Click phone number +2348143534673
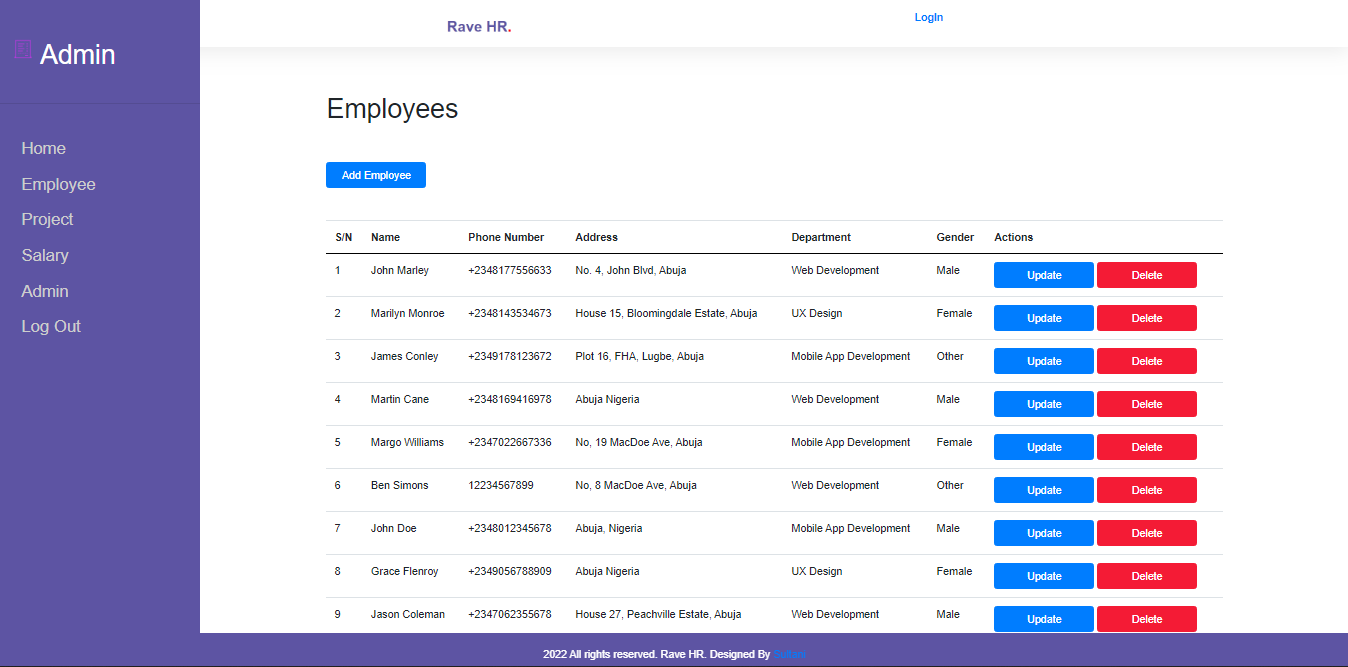Image resolution: width=1348 pixels, height=667 pixels. pos(510,313)
